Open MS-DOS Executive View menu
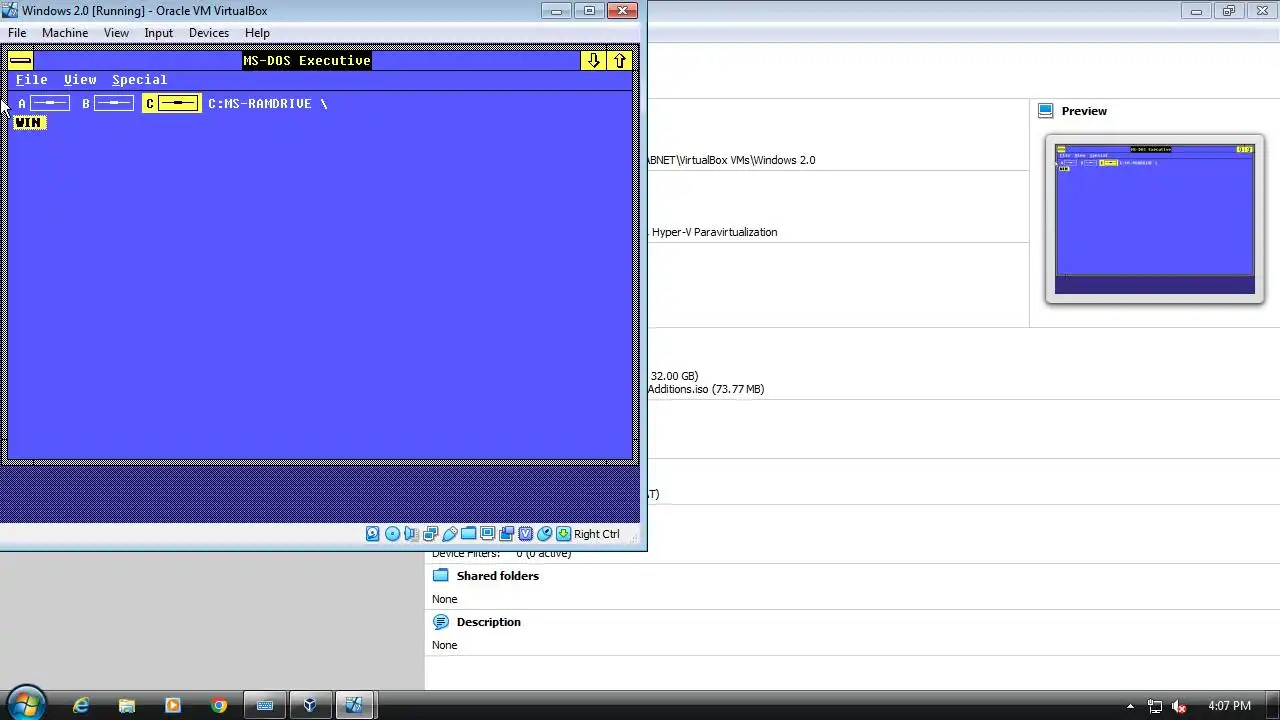The height and width of the screenshot is (720, 1280). point(80,80)
